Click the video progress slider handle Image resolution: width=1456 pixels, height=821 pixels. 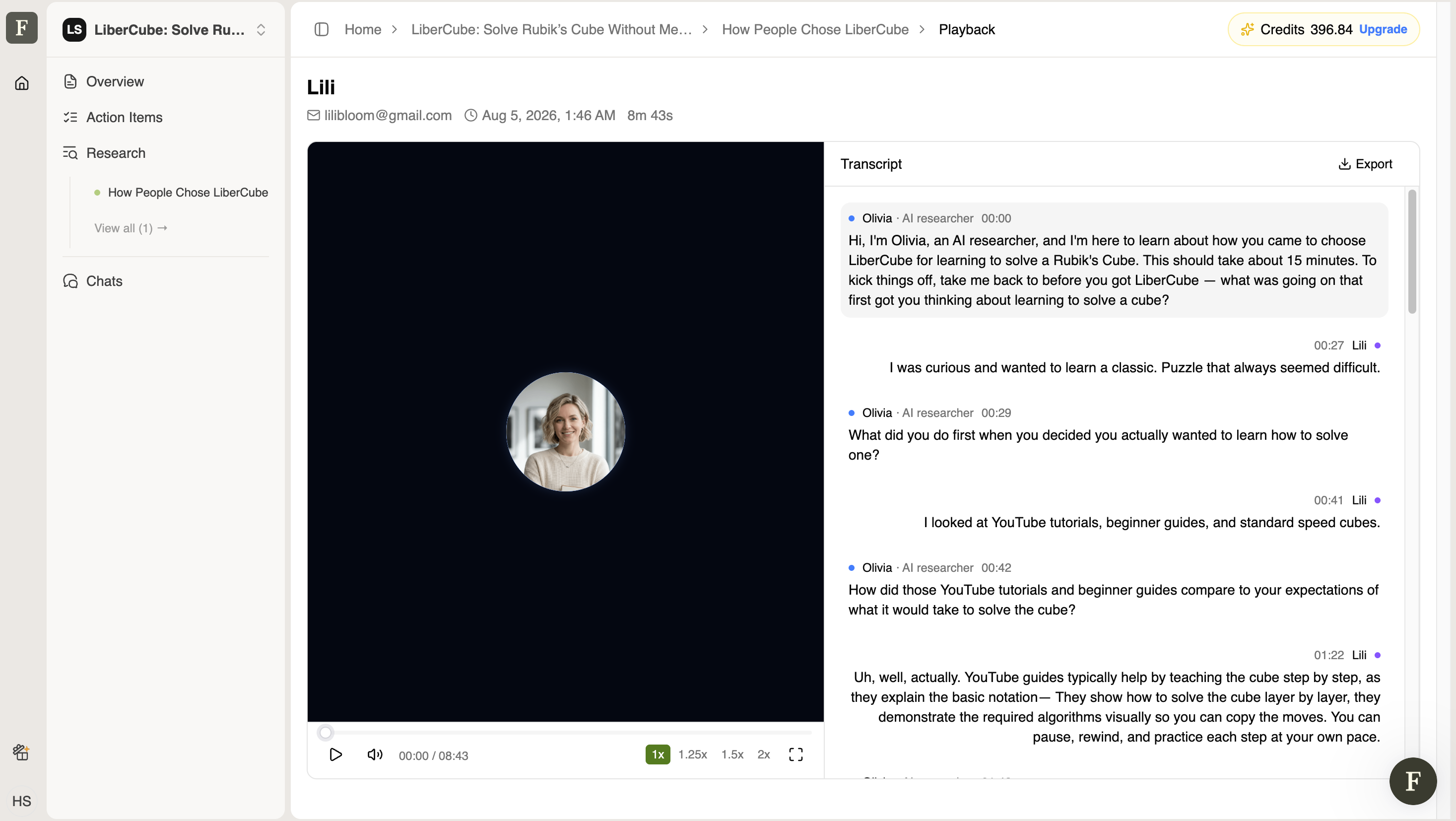tap(326, 733)
